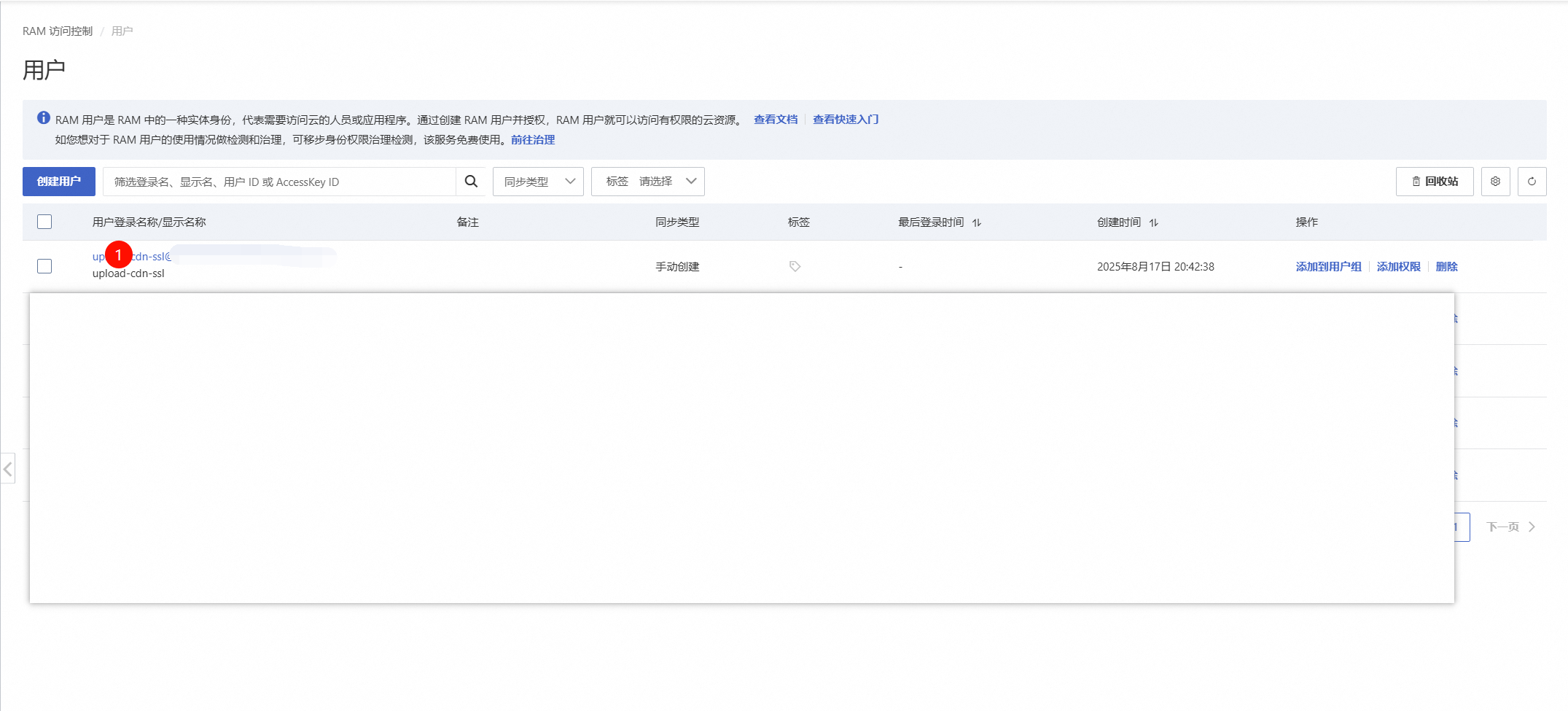
Task: Open the upload-cdn-ssl user login name link
Action: click(132, 257)
